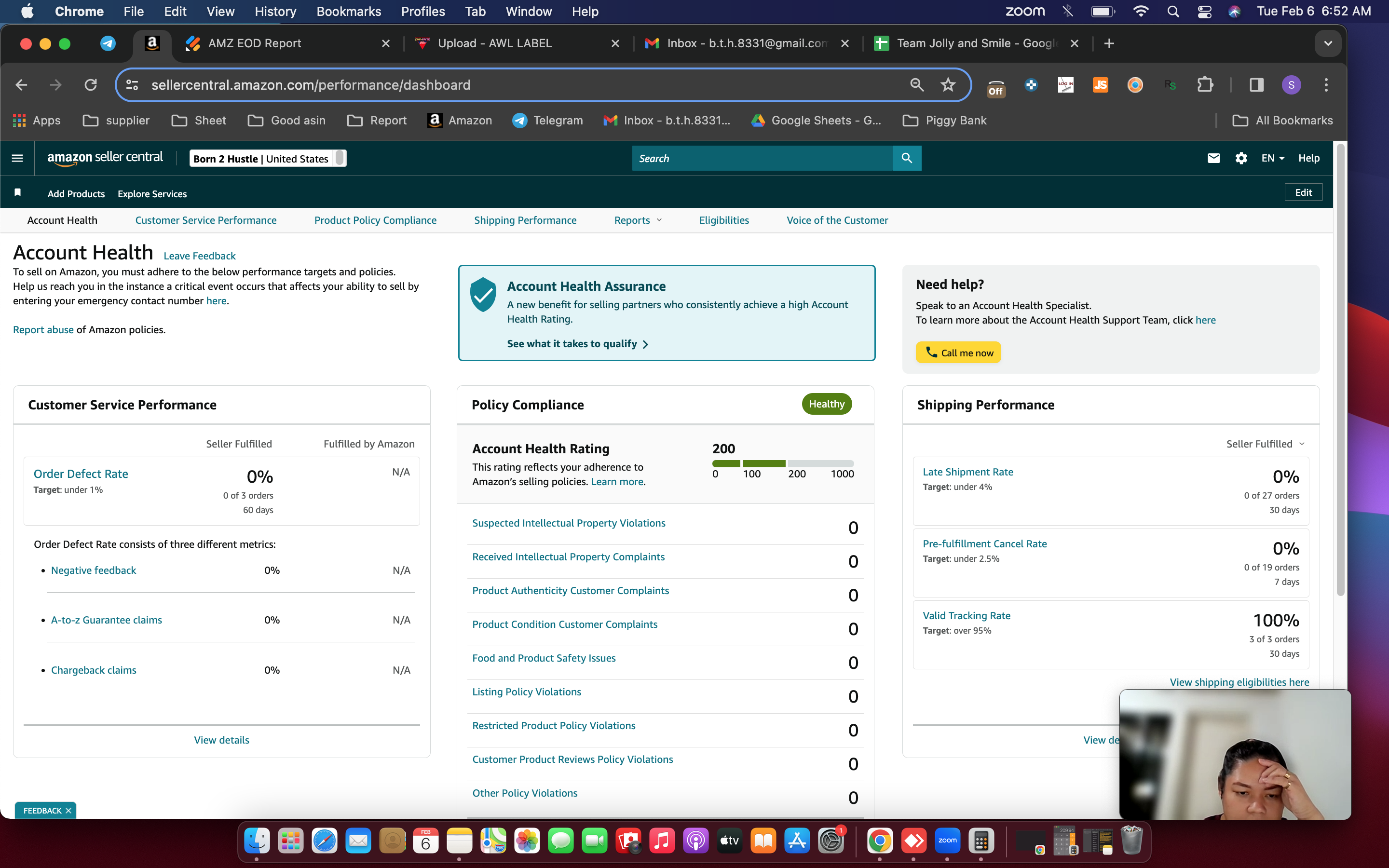This screenshot has height=868, width=1389.
Task: Click the page vertical scrollbar
Action: pyautogui.click(x=1340, y=370)
